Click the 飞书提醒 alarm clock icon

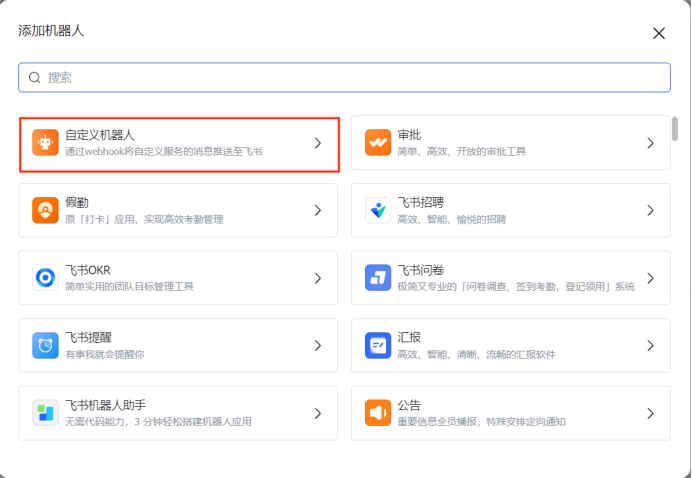[x=45, y=345]
